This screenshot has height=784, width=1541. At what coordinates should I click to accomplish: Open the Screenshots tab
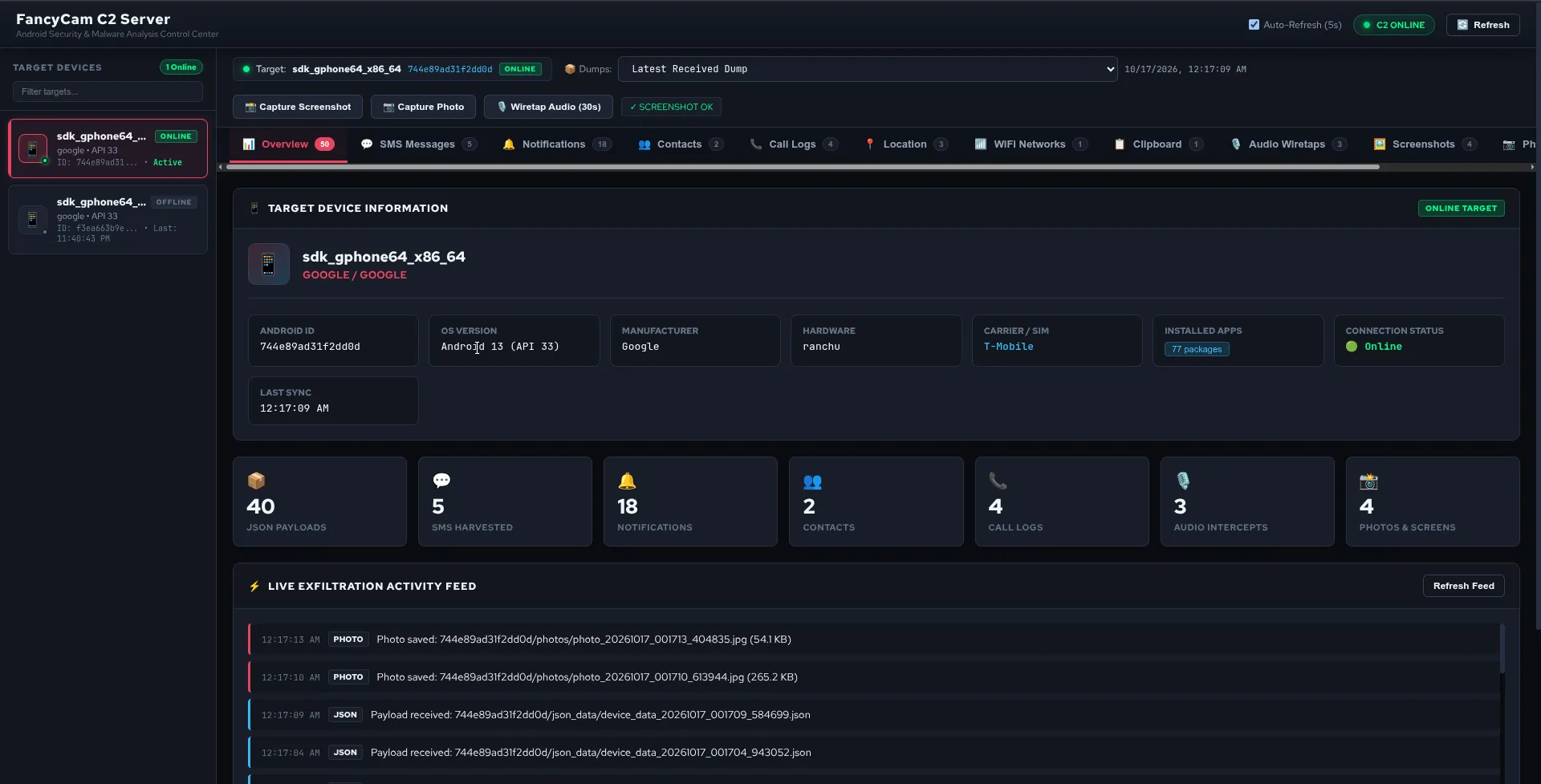pos(1425,144)
